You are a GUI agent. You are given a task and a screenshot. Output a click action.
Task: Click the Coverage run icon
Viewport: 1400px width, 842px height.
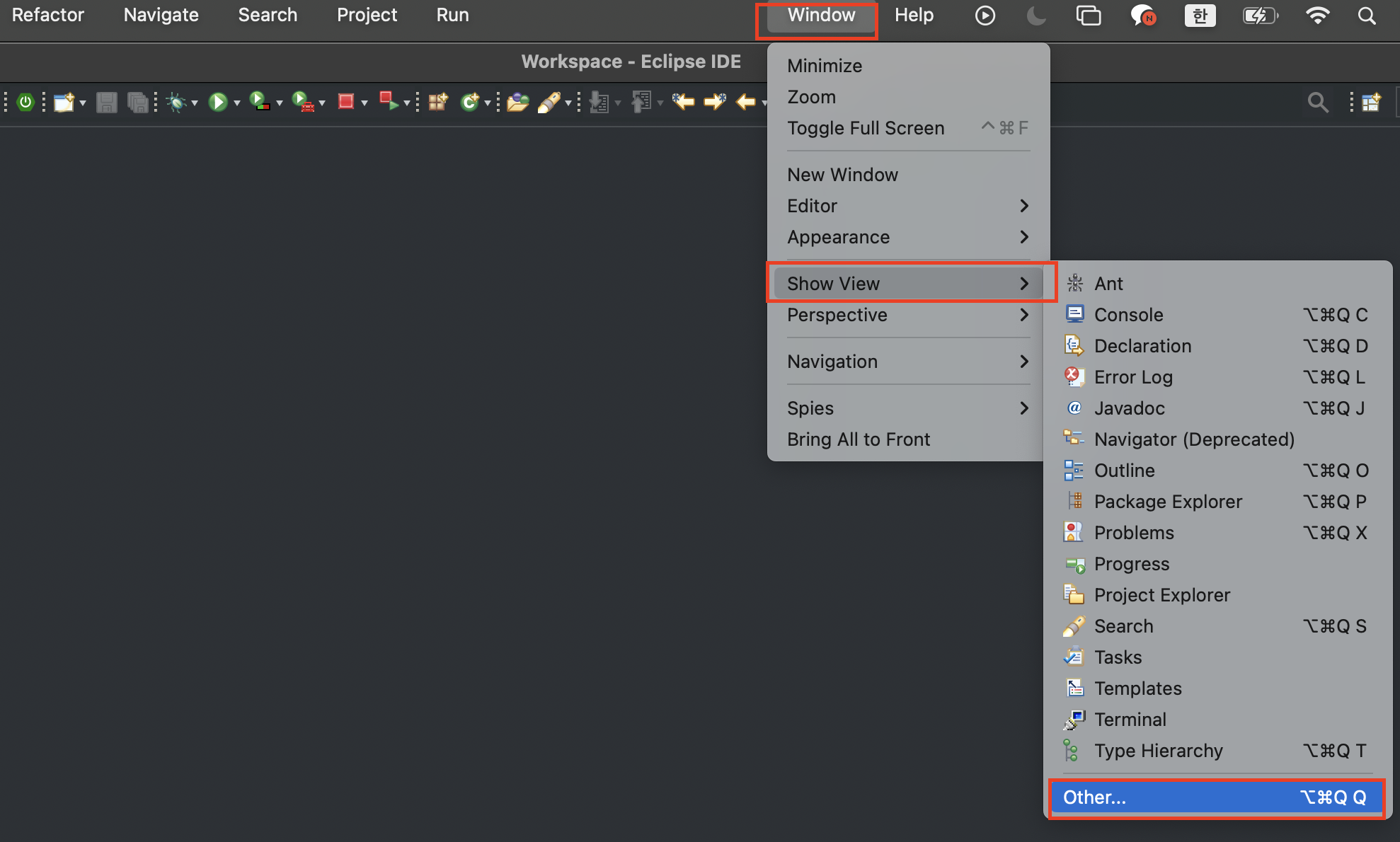[x=260, y=103]
